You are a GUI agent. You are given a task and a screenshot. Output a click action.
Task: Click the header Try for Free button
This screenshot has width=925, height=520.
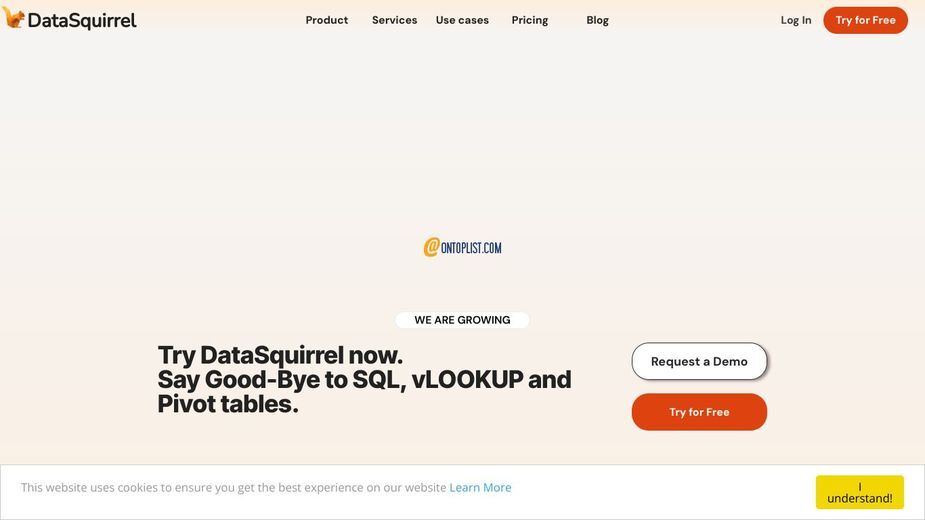pos(865,20)
